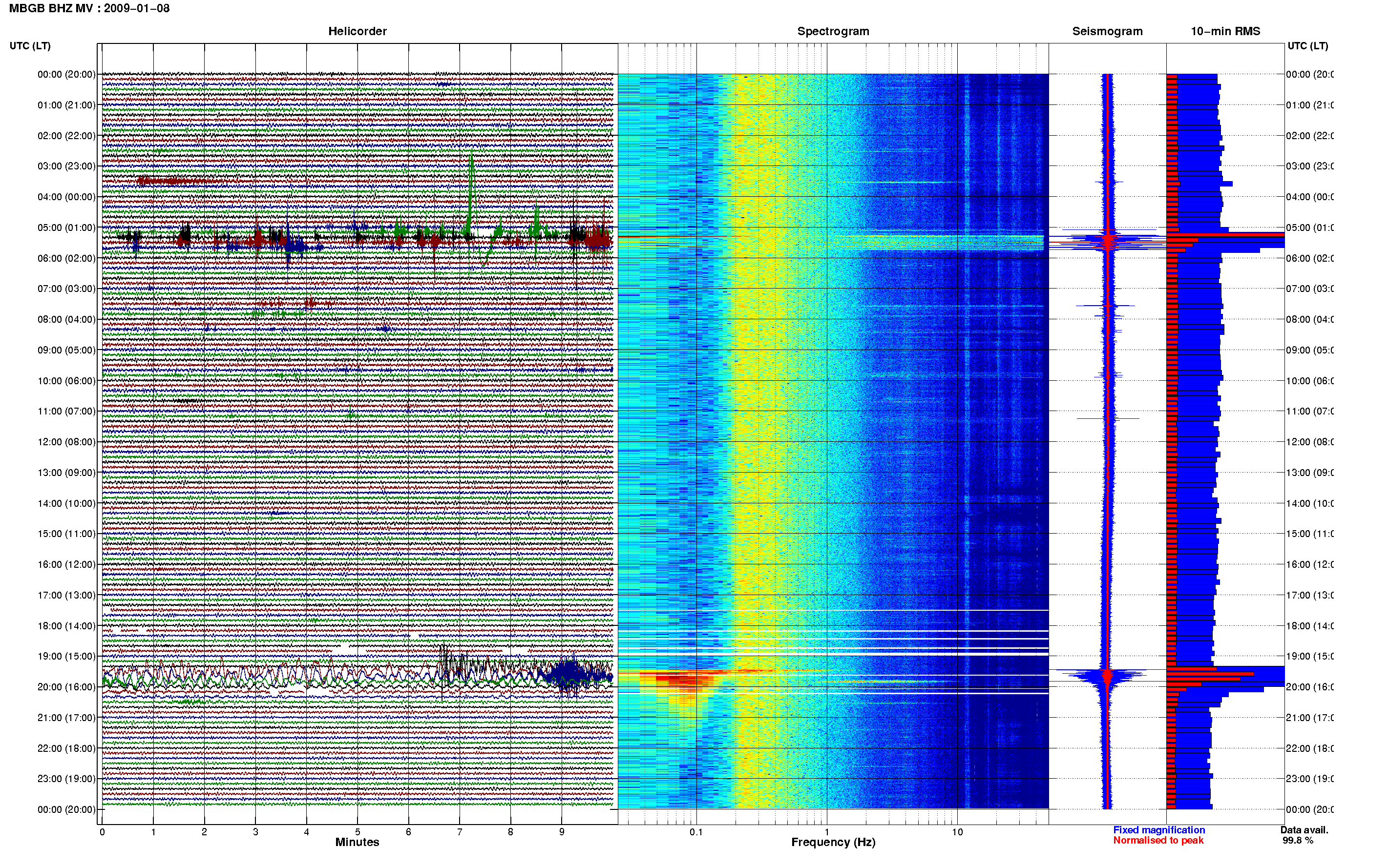This screenshot has height=868, width=1389.
Task: Pick left time label "06:00 (02:00)"
Action: [66, 258]
